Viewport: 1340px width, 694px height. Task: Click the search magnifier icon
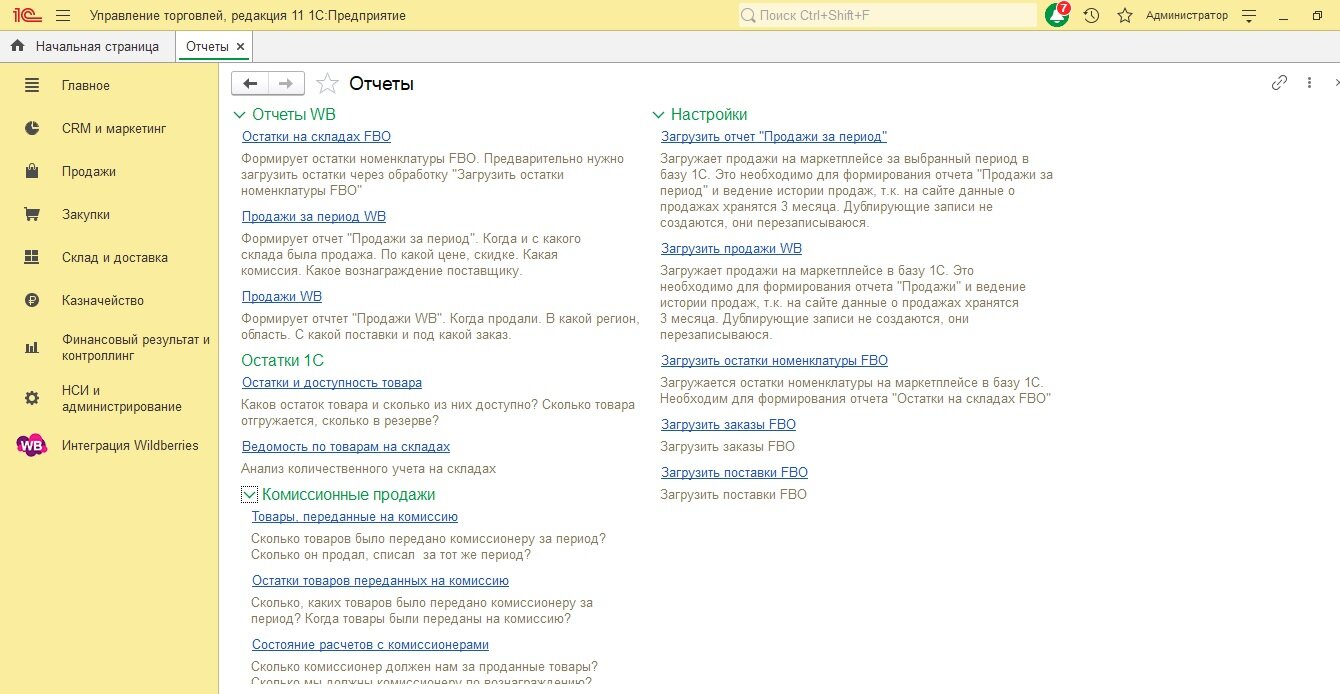click(749, 16)
